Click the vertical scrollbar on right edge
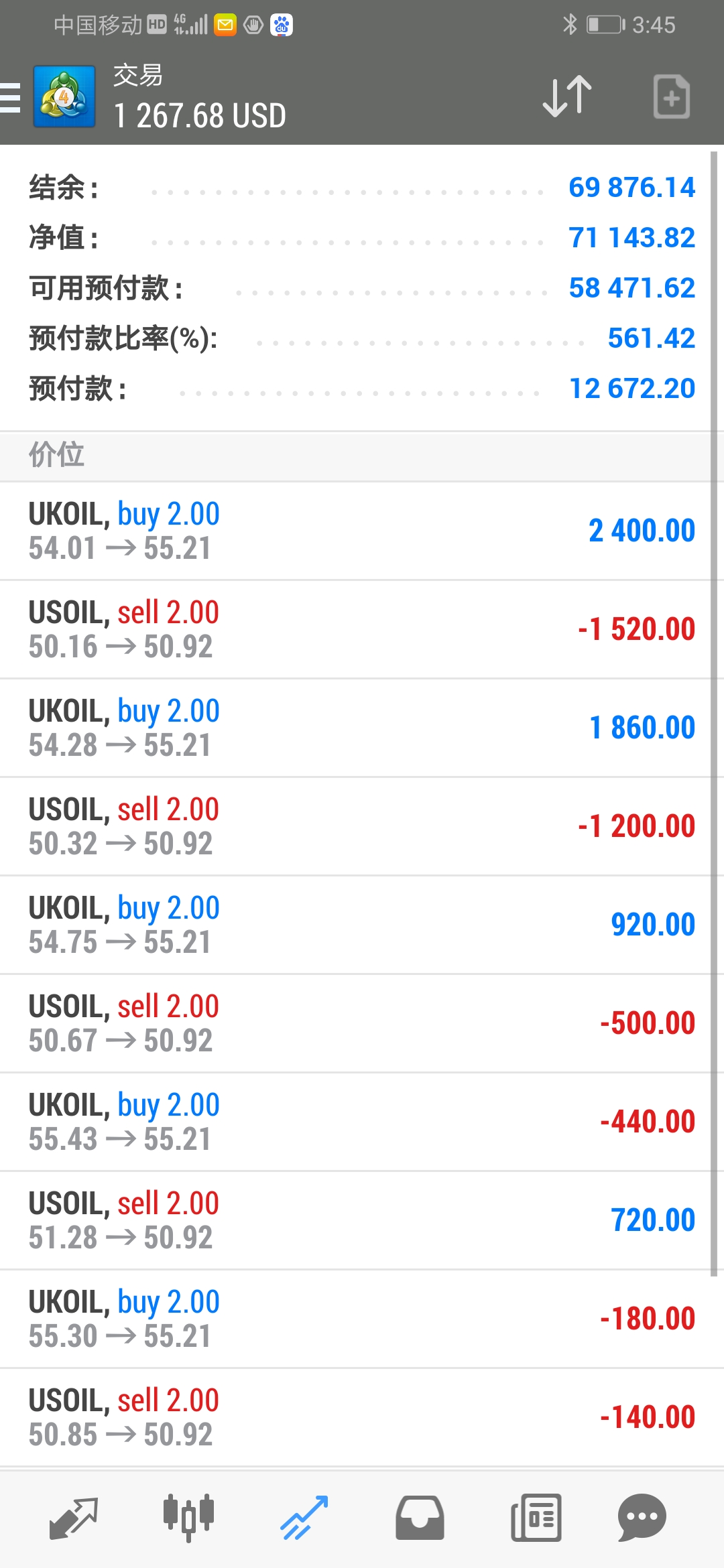724x1568 pixels. tap(714, 714)
